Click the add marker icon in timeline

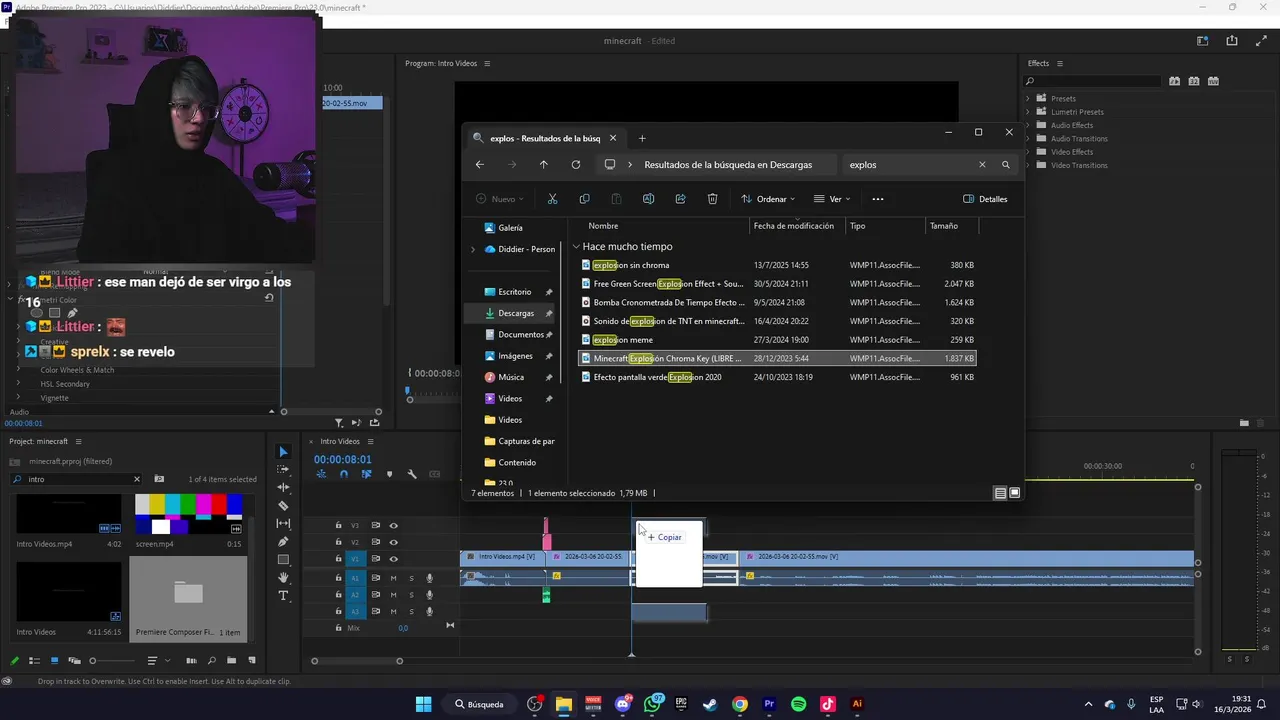(x=389, y=474)
